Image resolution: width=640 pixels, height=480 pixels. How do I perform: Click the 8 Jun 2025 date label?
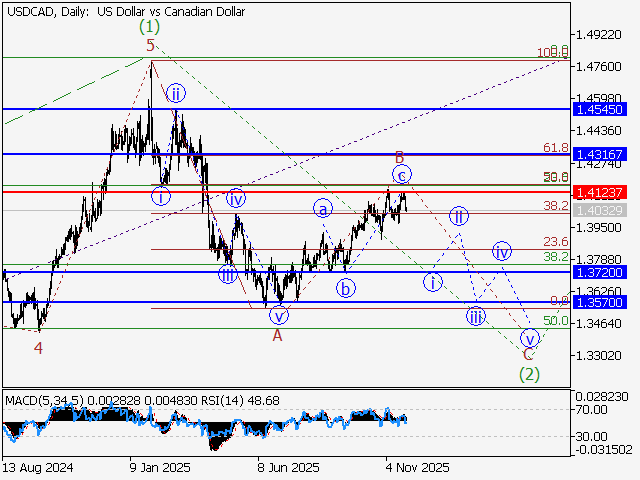pyautogui.click(x=288, y=467)
